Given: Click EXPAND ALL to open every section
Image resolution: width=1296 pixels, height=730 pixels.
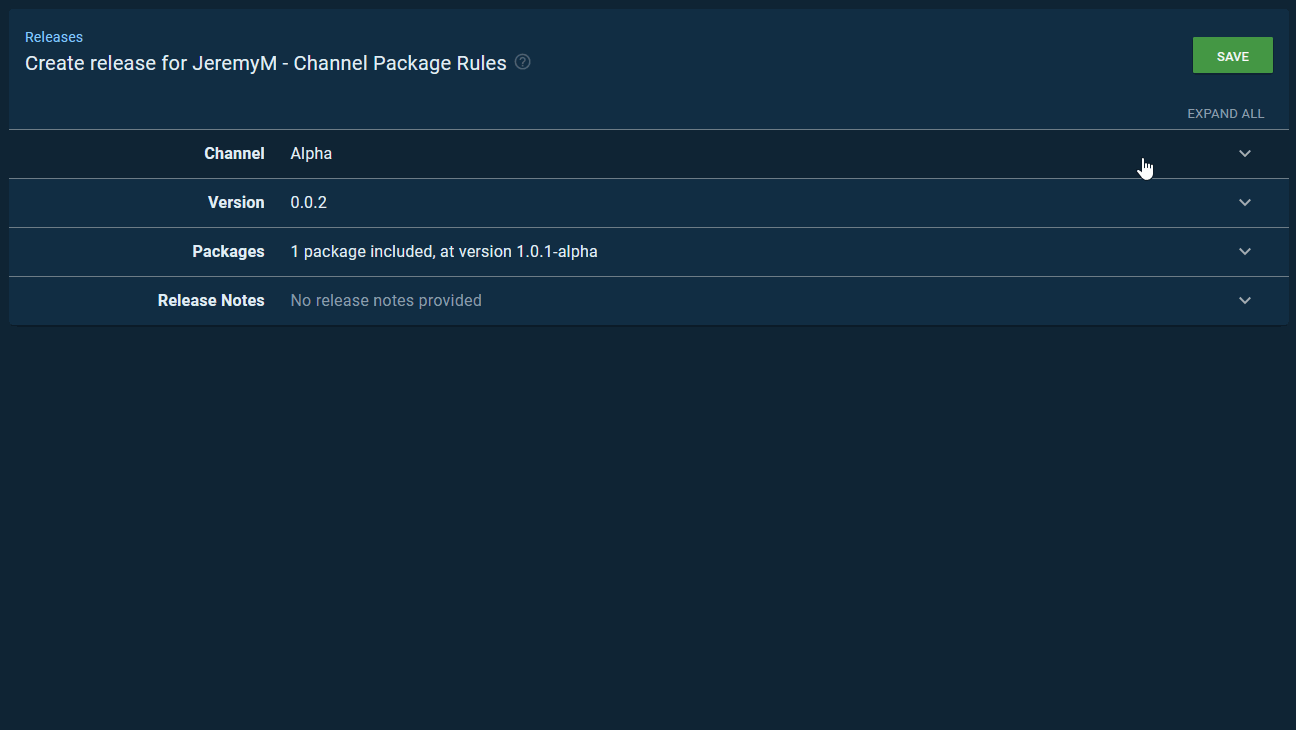Looking at the screenshot, I should [1226, 113].
